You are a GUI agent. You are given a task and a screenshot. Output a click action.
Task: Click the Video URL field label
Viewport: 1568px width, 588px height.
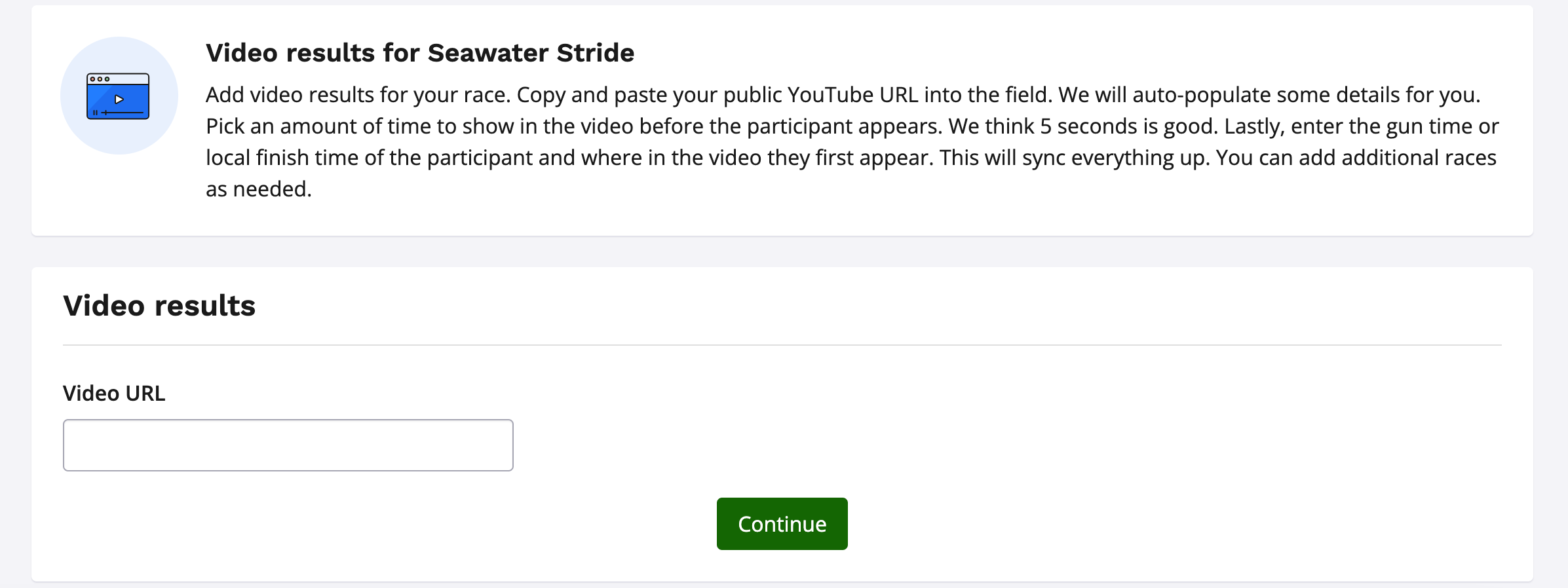point(114,394)
